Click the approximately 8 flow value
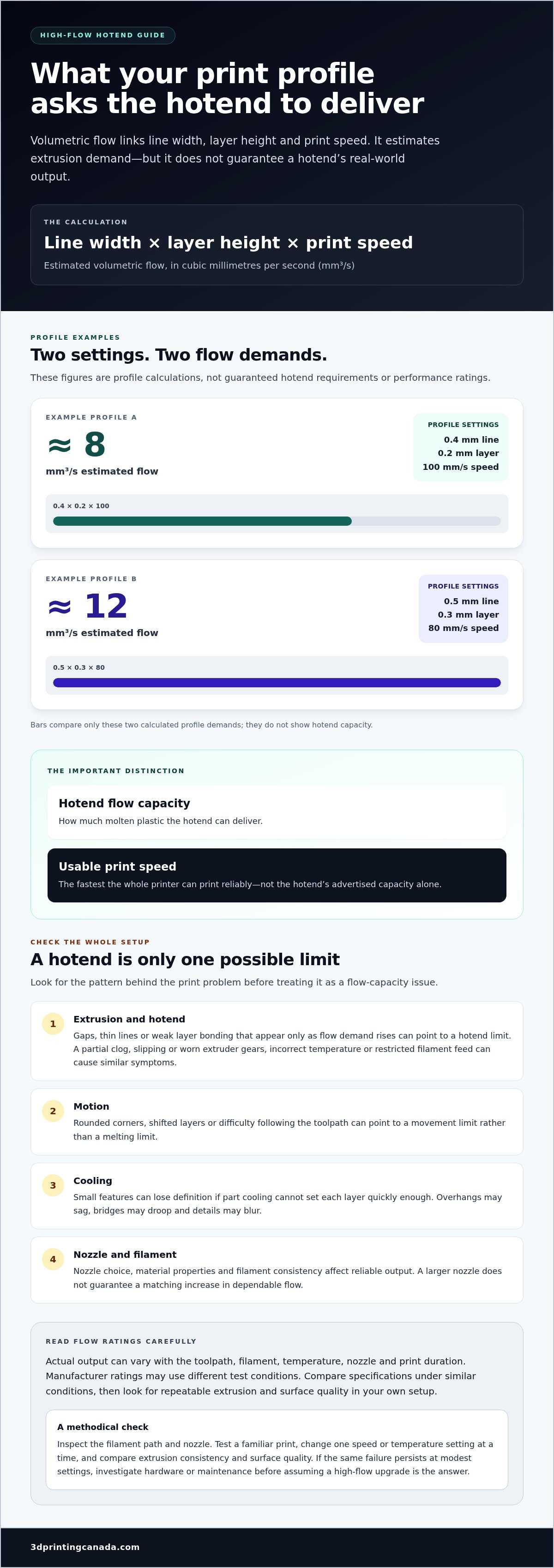Screen dimensions: 554x1568 [77, 445]
